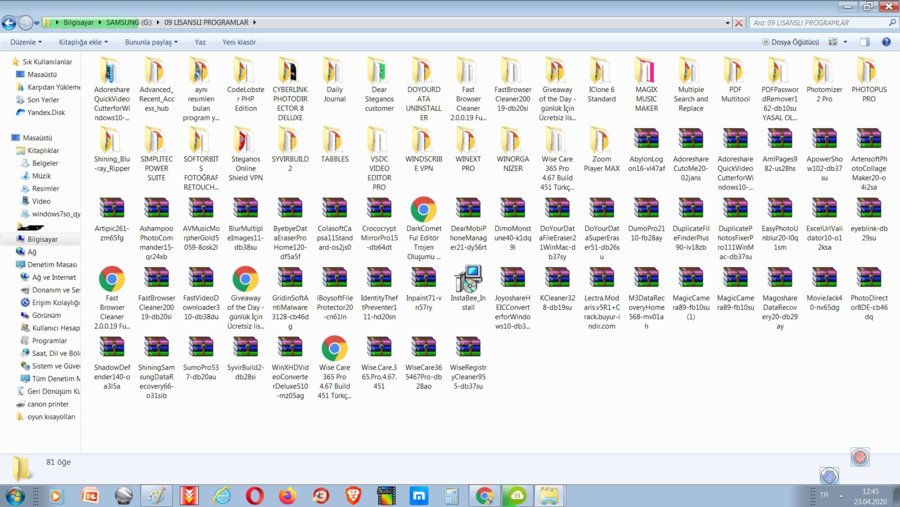Click Yaz in the toolbar
The image size is (900, 507).
click(200, 42)
